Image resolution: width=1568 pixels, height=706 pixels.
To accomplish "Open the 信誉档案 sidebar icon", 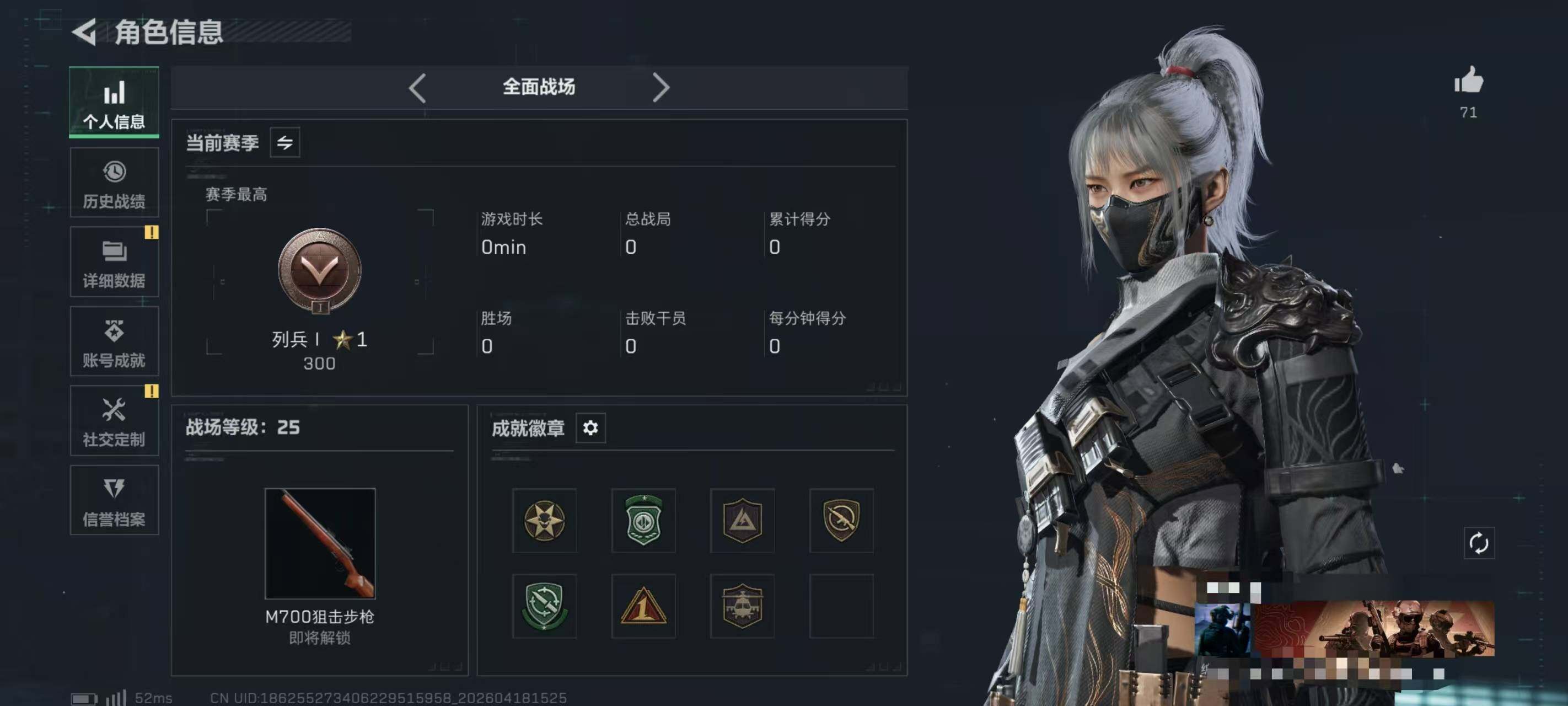I will (114, 489).
